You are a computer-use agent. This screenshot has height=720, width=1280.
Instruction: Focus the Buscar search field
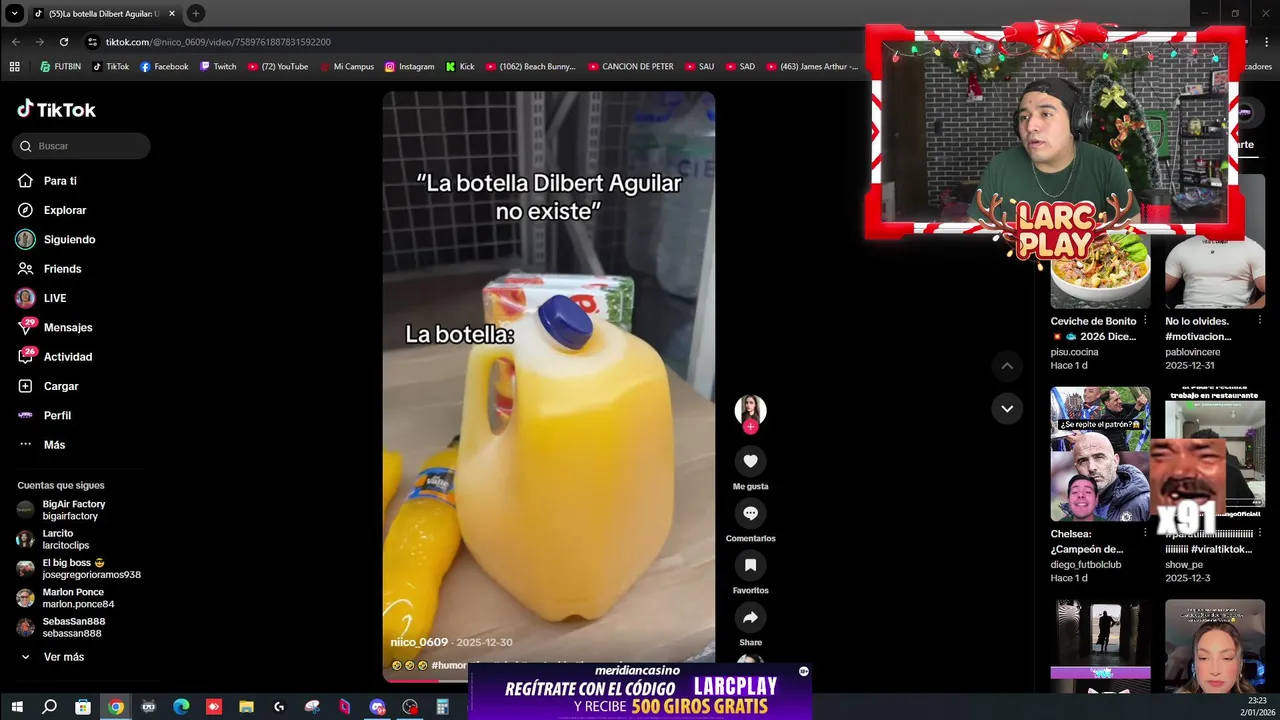pyautogui.click(x=82, y=146)
